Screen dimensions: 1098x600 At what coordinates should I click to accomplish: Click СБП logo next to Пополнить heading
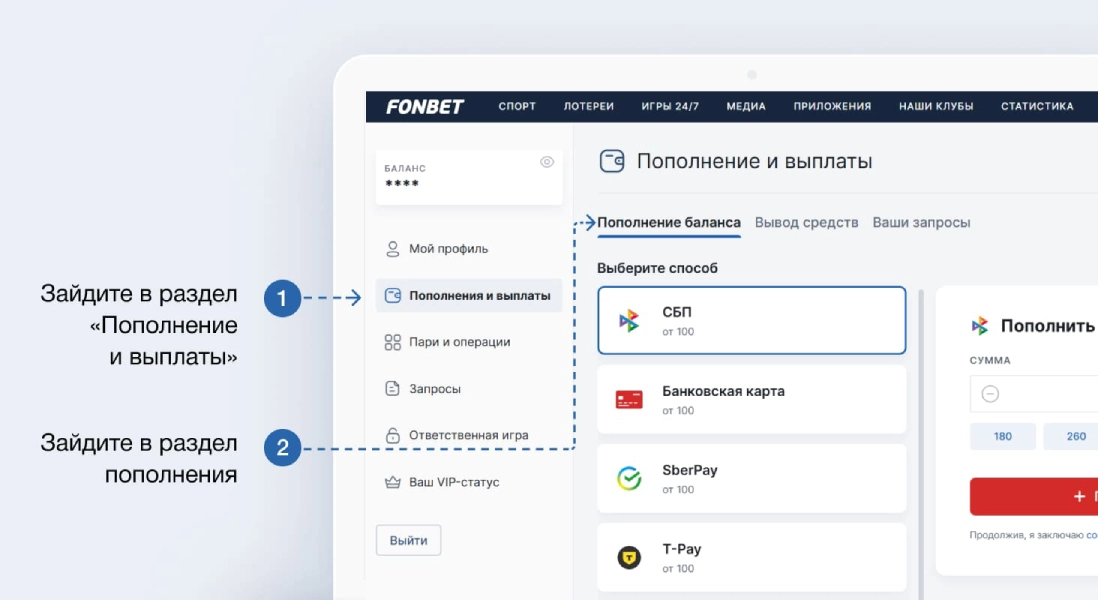coord(980,326)
